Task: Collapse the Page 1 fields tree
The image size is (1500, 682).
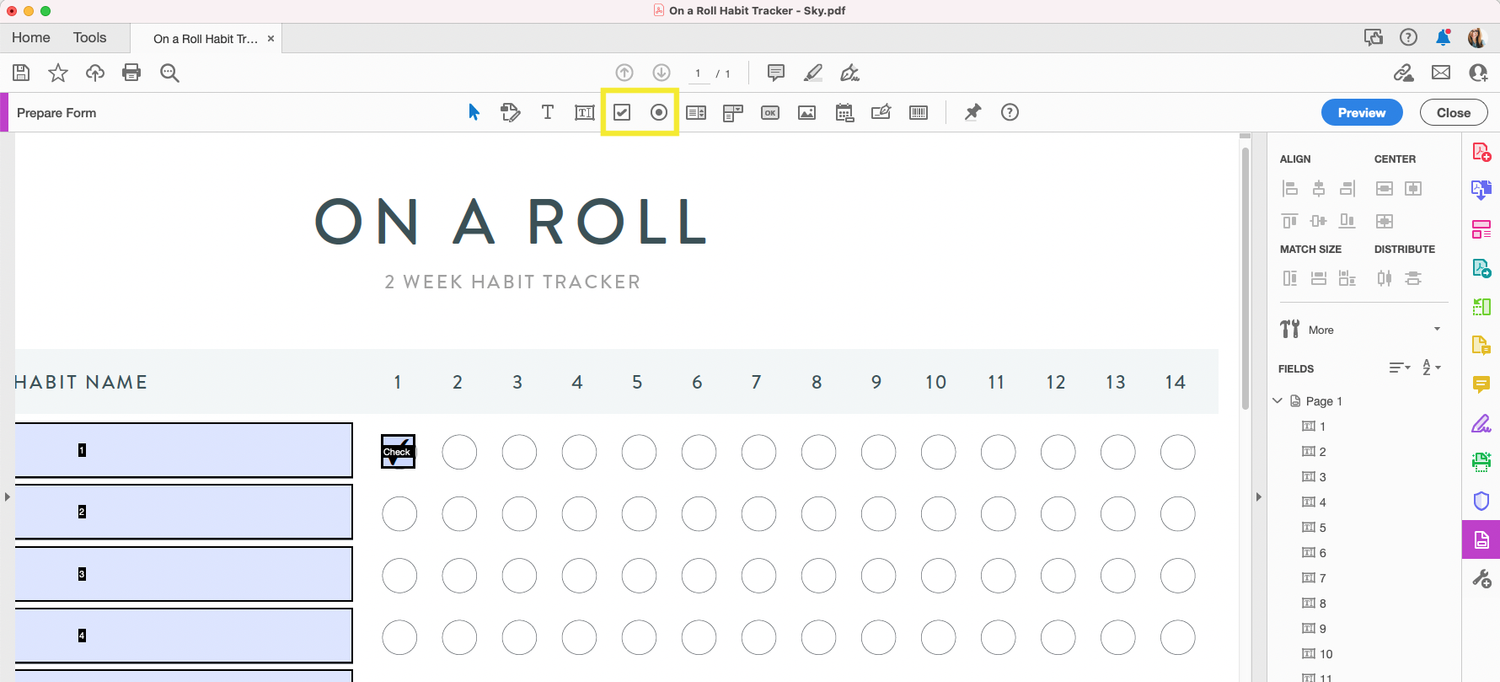Action: click(x=1277, y=400)
